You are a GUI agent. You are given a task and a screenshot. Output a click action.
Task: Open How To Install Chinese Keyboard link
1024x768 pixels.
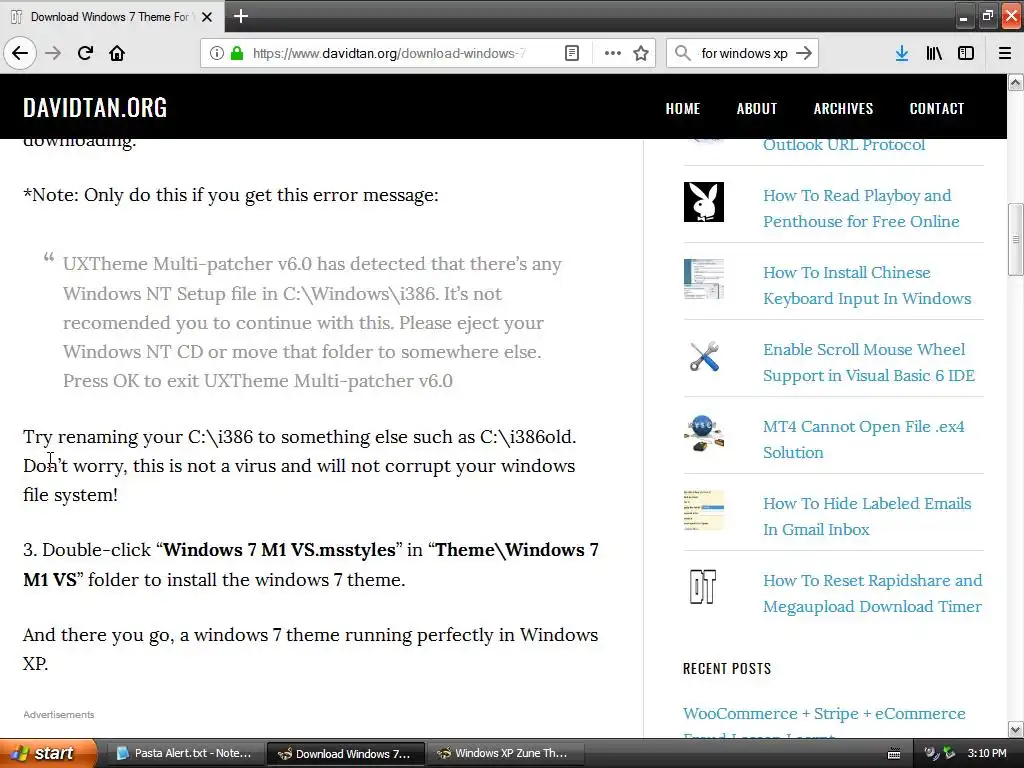tap(867, 285)
